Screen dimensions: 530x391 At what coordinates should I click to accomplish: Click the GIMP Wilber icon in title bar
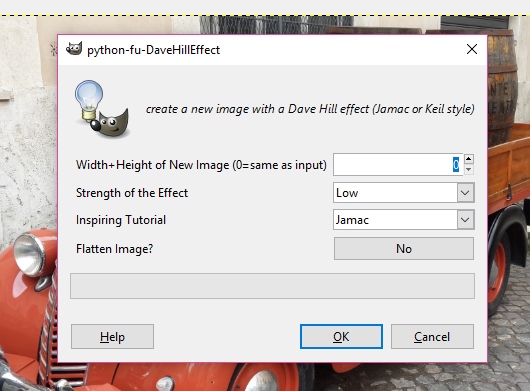[74, 49]
